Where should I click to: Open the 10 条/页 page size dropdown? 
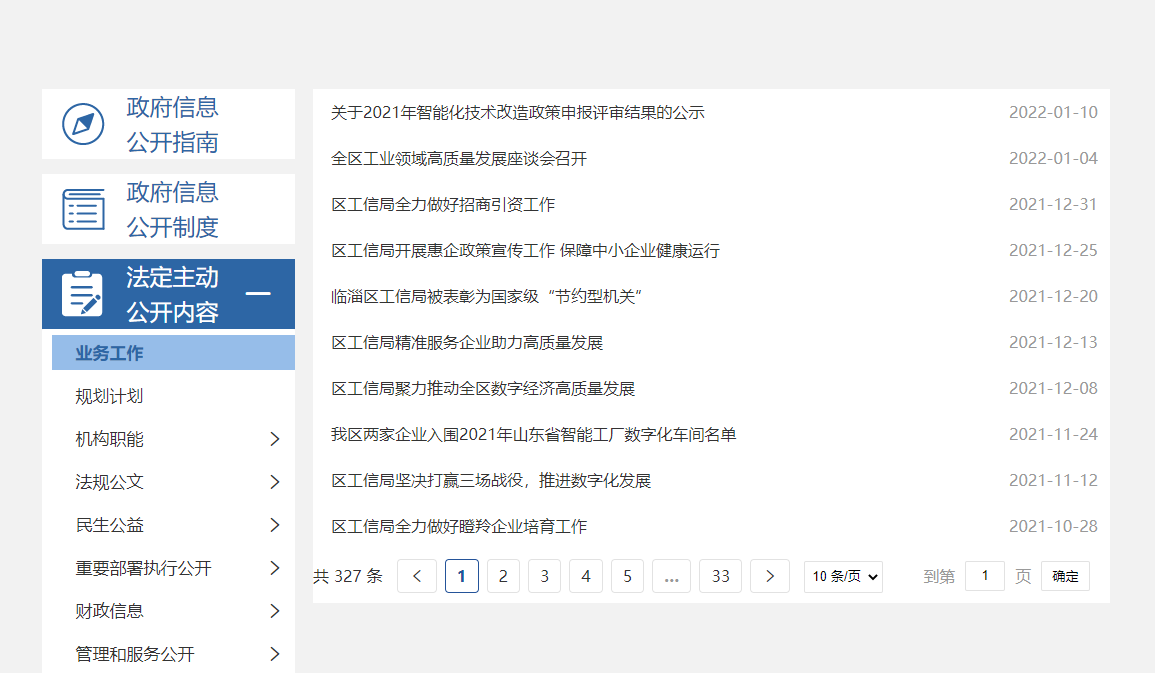pyautogui.click(x=843, y=576)
